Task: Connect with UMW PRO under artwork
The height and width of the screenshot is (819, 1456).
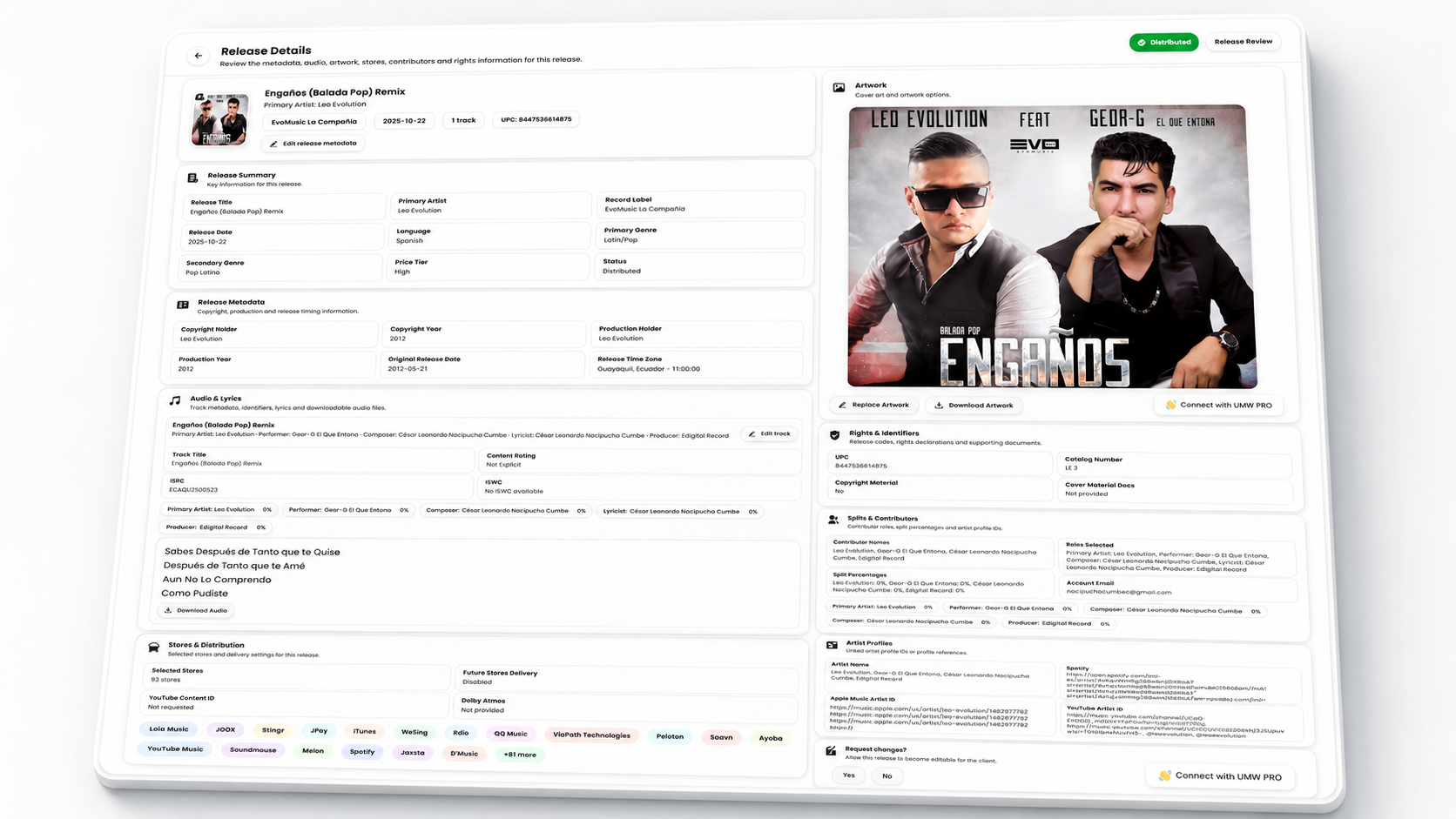Action: click(1219, 405)
